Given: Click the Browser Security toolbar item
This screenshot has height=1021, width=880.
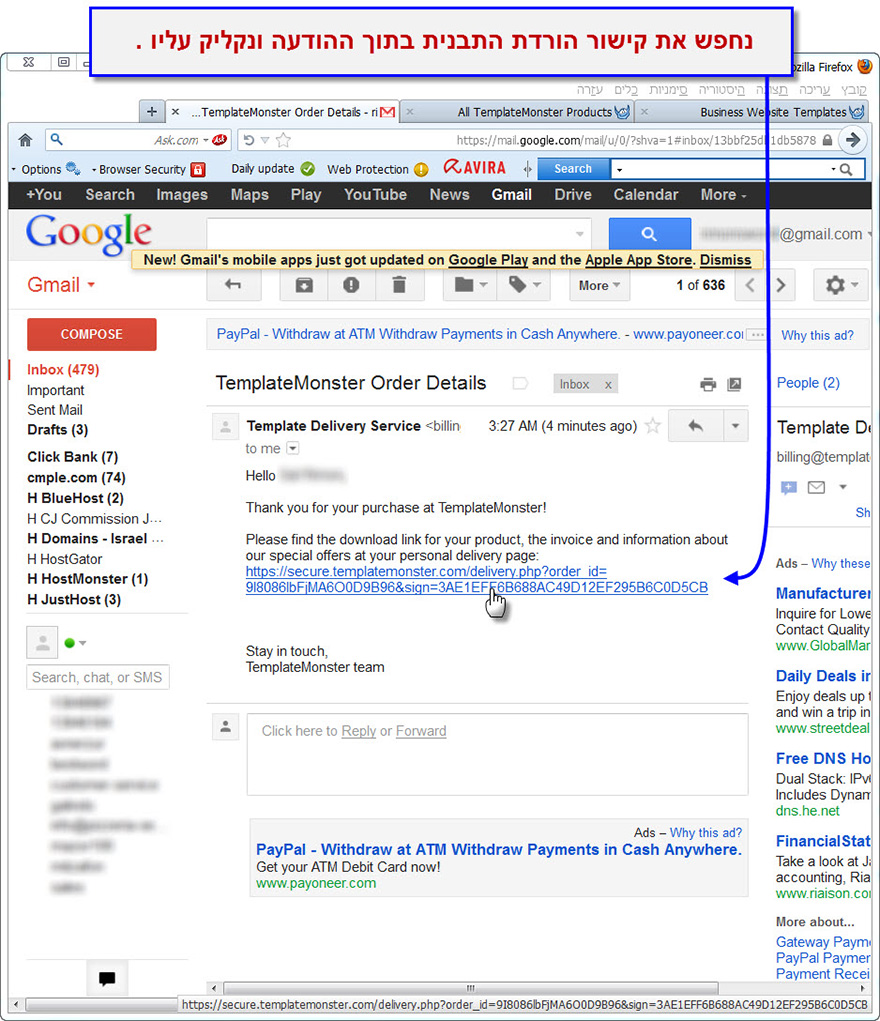Looking at the screenshot, I should point(149,169).
